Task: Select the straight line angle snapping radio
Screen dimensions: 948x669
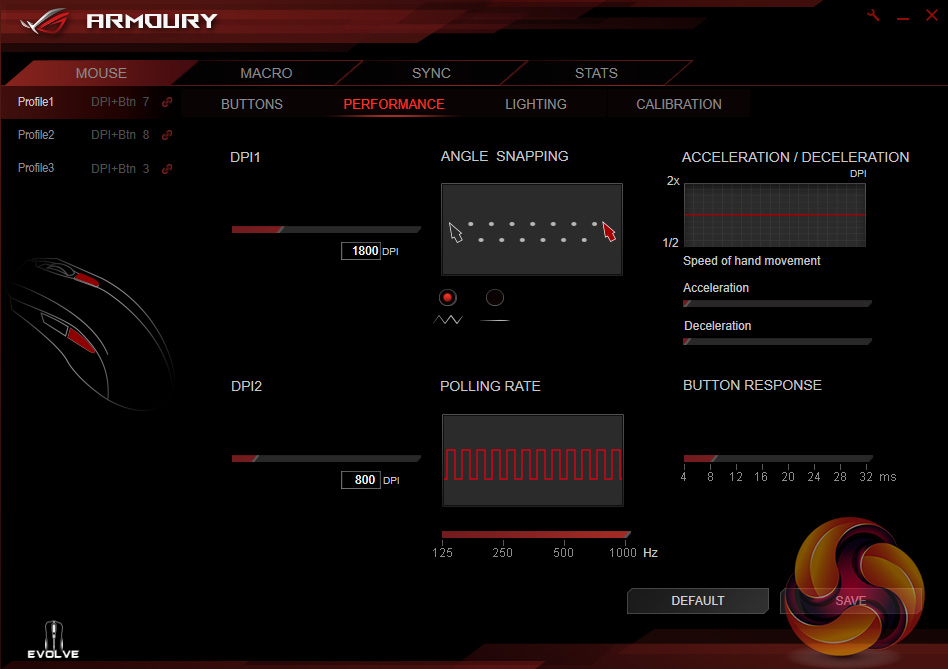Action: coord(495,297)
